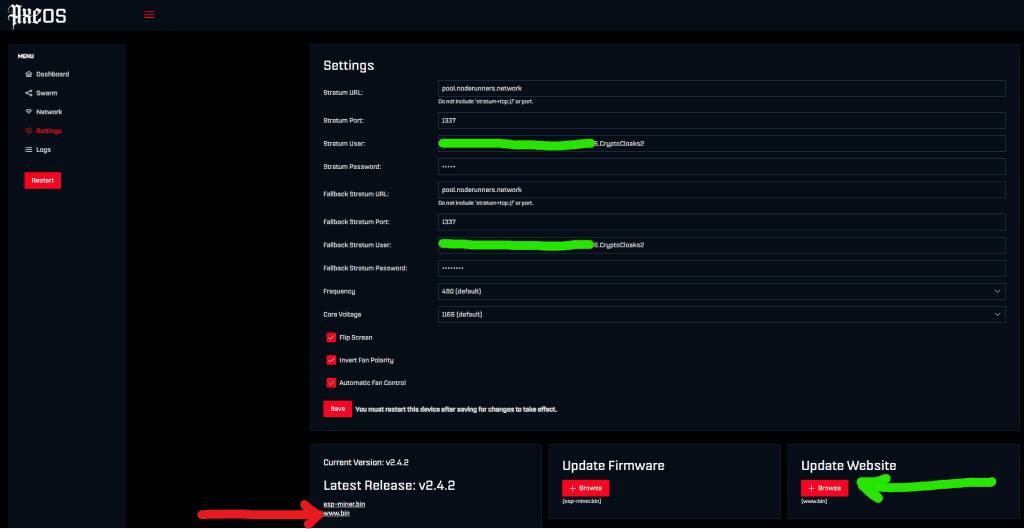Screen dimensions: 1024x529
Task: Click the Save button
Action: pyautogui.click(x=338, y=409)
